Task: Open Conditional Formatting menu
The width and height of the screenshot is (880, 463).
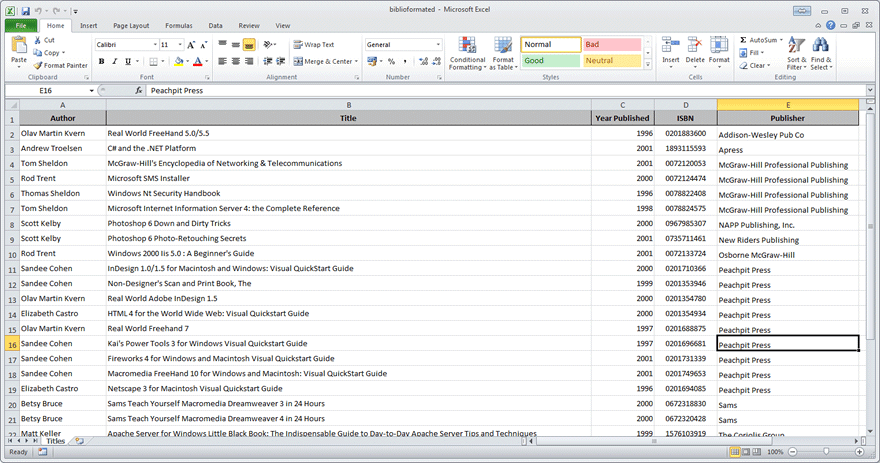Action: [x=467, y=53]
